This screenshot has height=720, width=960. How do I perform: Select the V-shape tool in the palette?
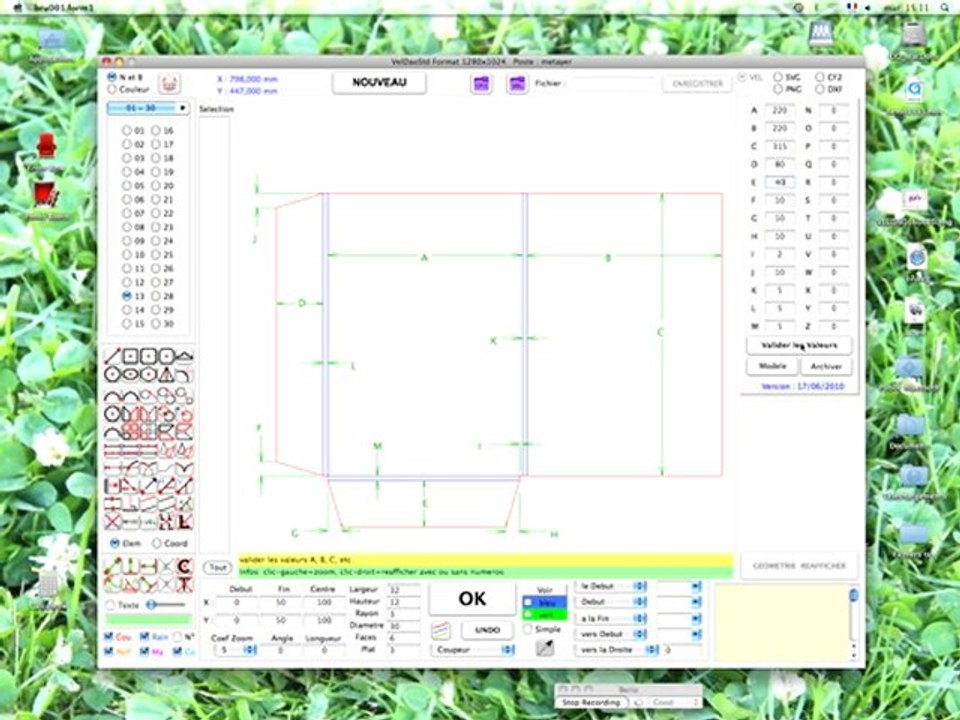point(186,468)
